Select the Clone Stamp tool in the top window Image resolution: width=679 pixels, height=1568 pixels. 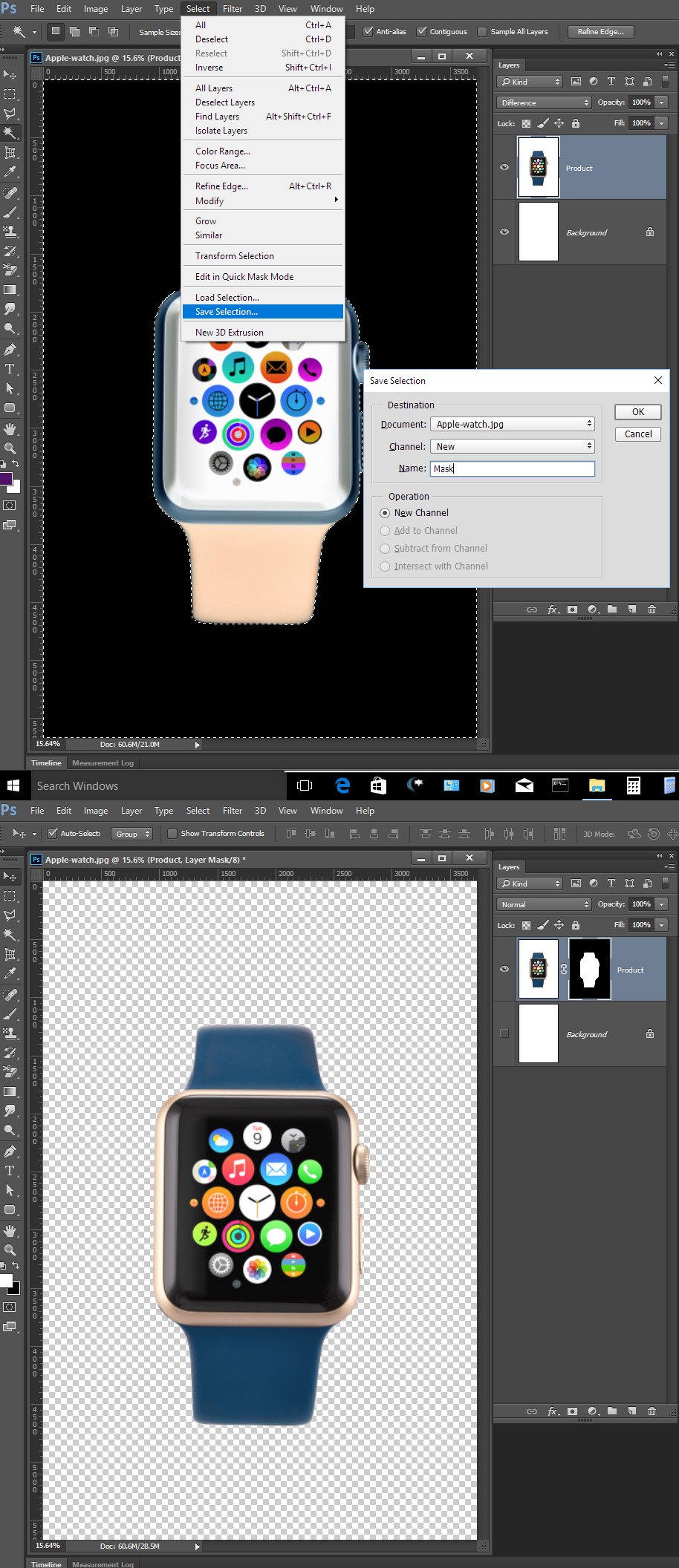[10, 232]
